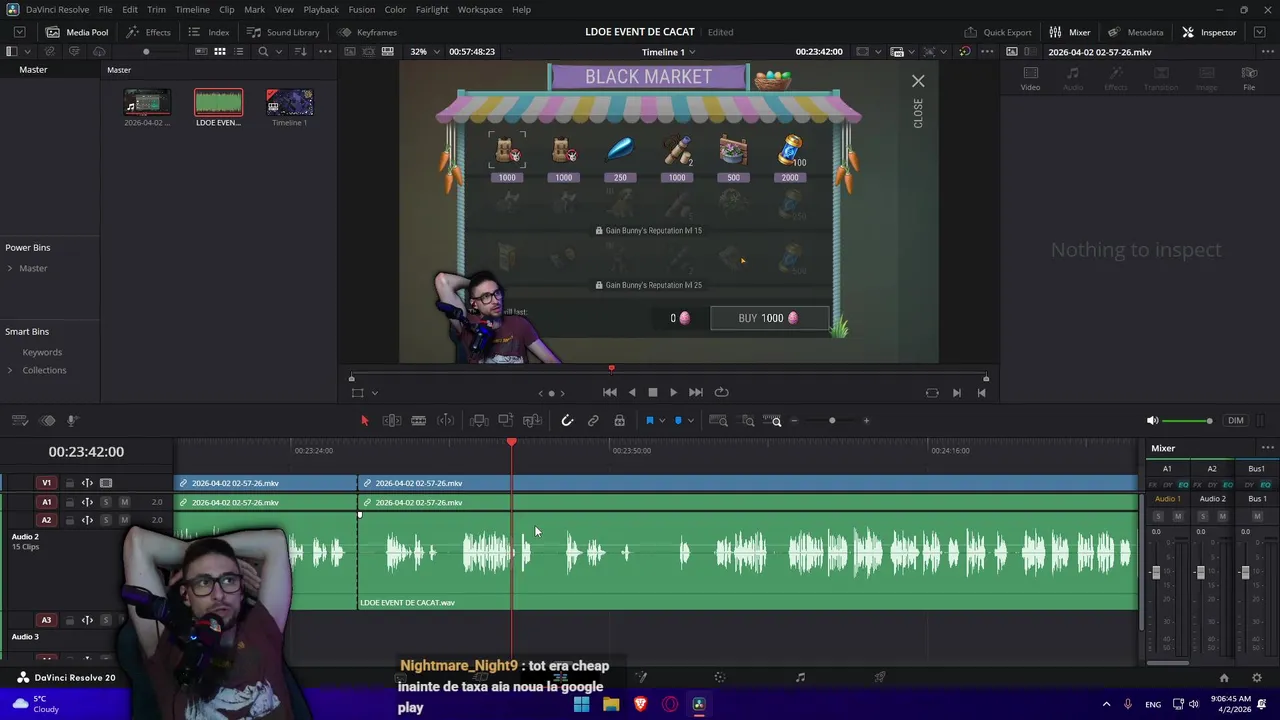
Task: Go to last frame transport button
Action: pyautogui.click(x=696, y=393)
